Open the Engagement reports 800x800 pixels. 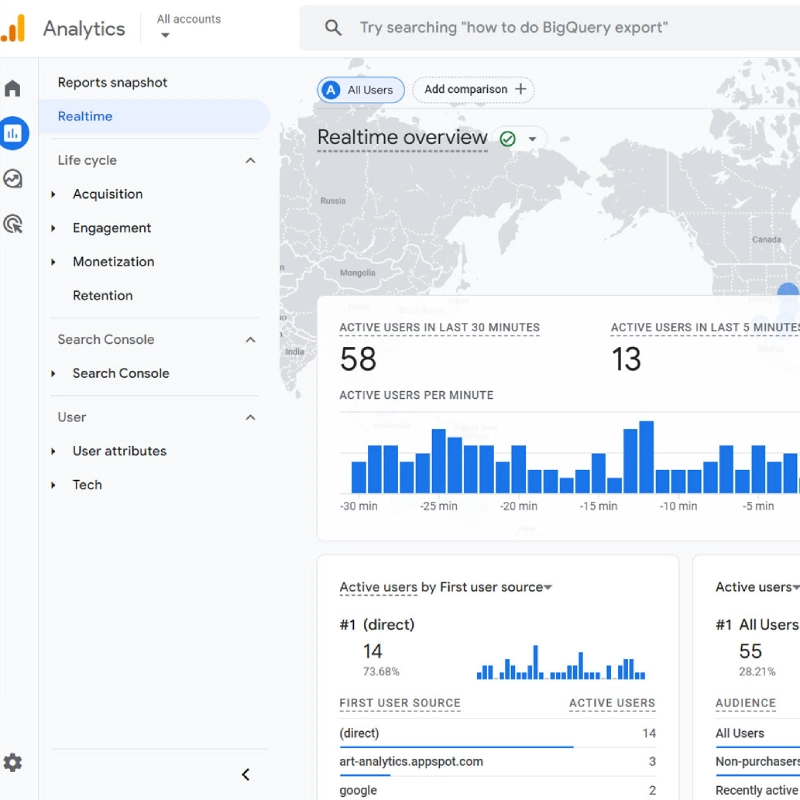[112, 228]
